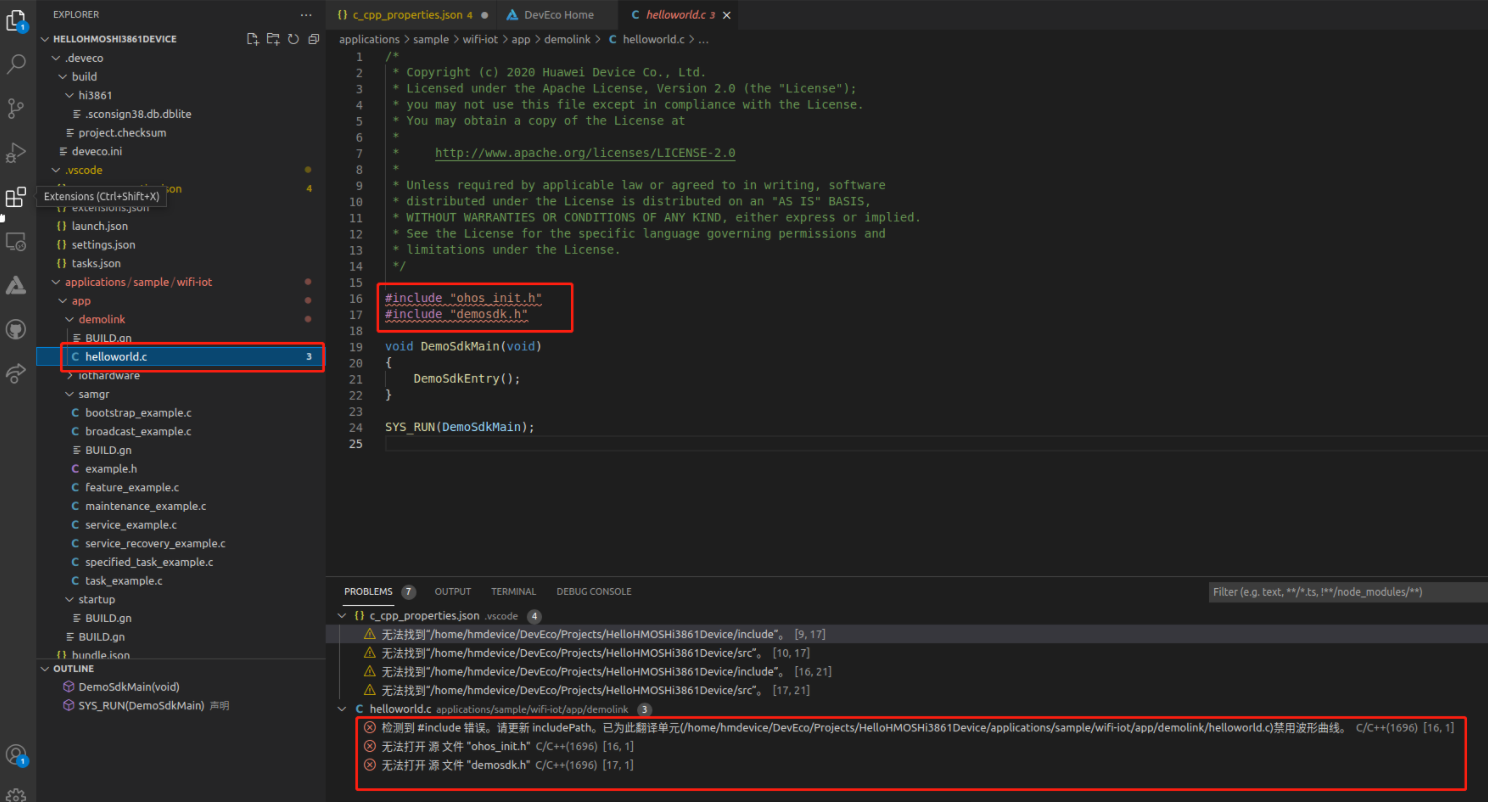Viewport: 1488px width, 802px height.
Task: Switch to the DEBUG CONSOLE panel tab
Action: click(x=594, y=592)
